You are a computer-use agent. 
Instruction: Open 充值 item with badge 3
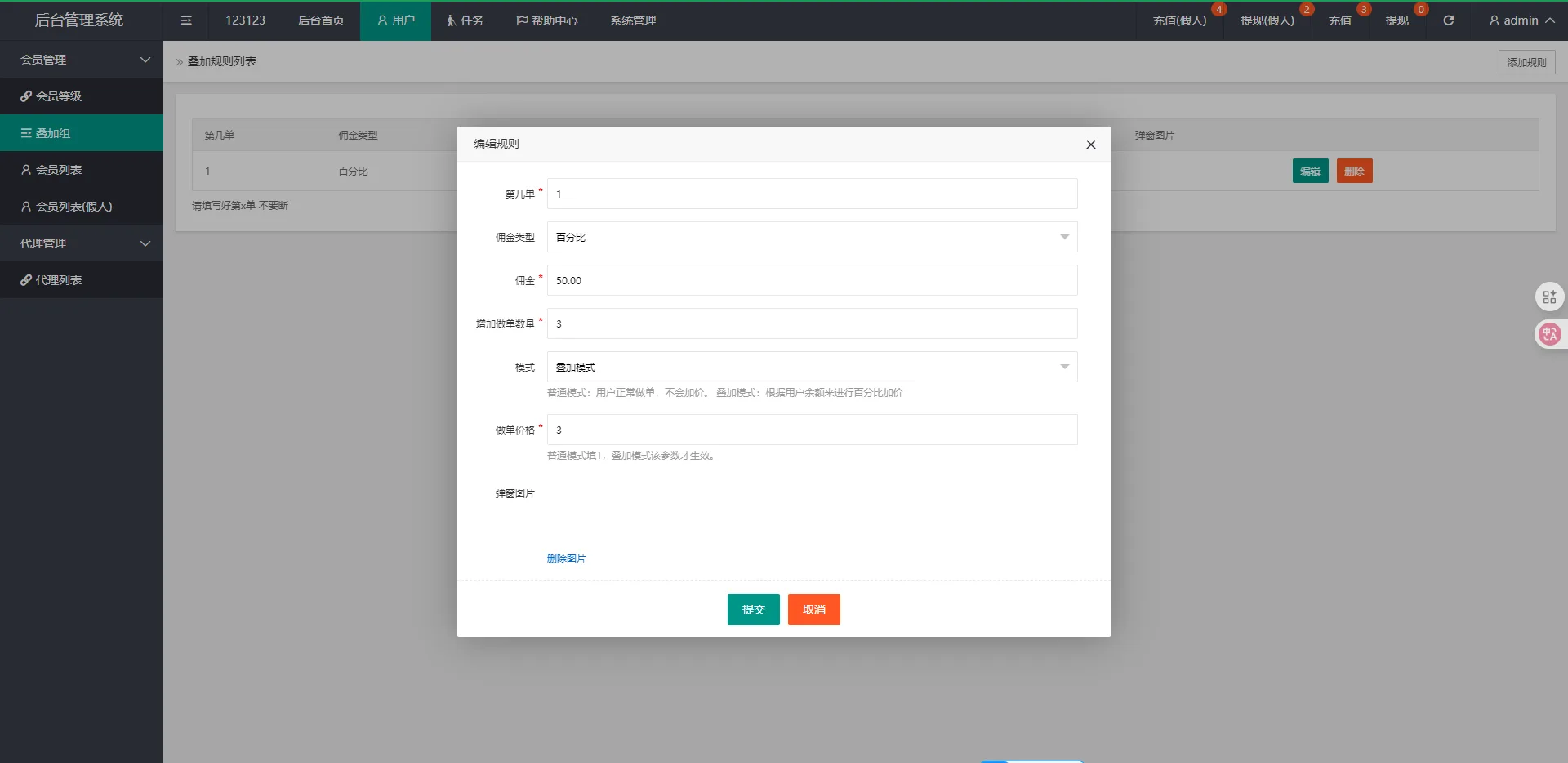pyautogui.click(x=1339, y=20)
